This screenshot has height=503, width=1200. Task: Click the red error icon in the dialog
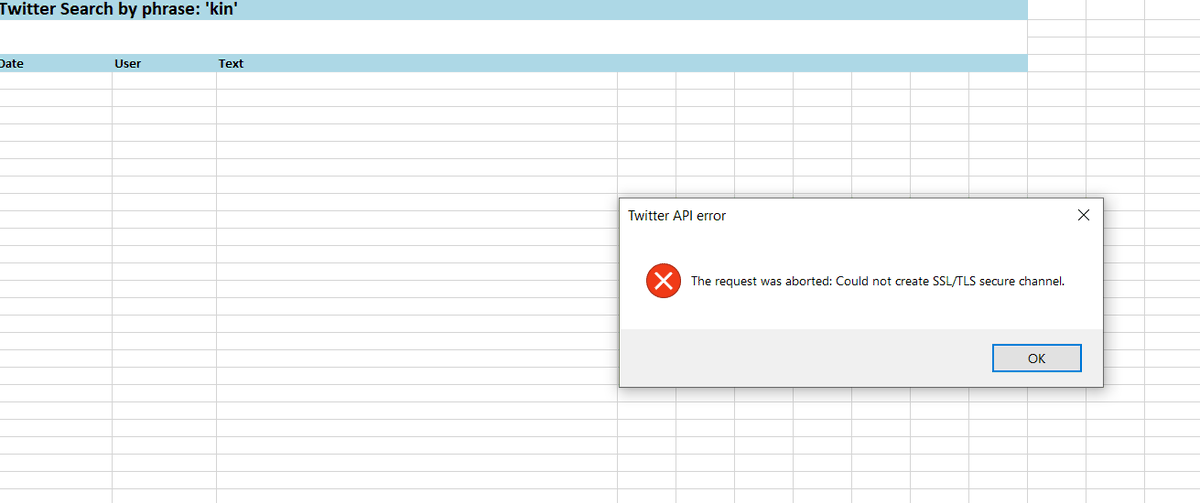click(x=663, y=281)
